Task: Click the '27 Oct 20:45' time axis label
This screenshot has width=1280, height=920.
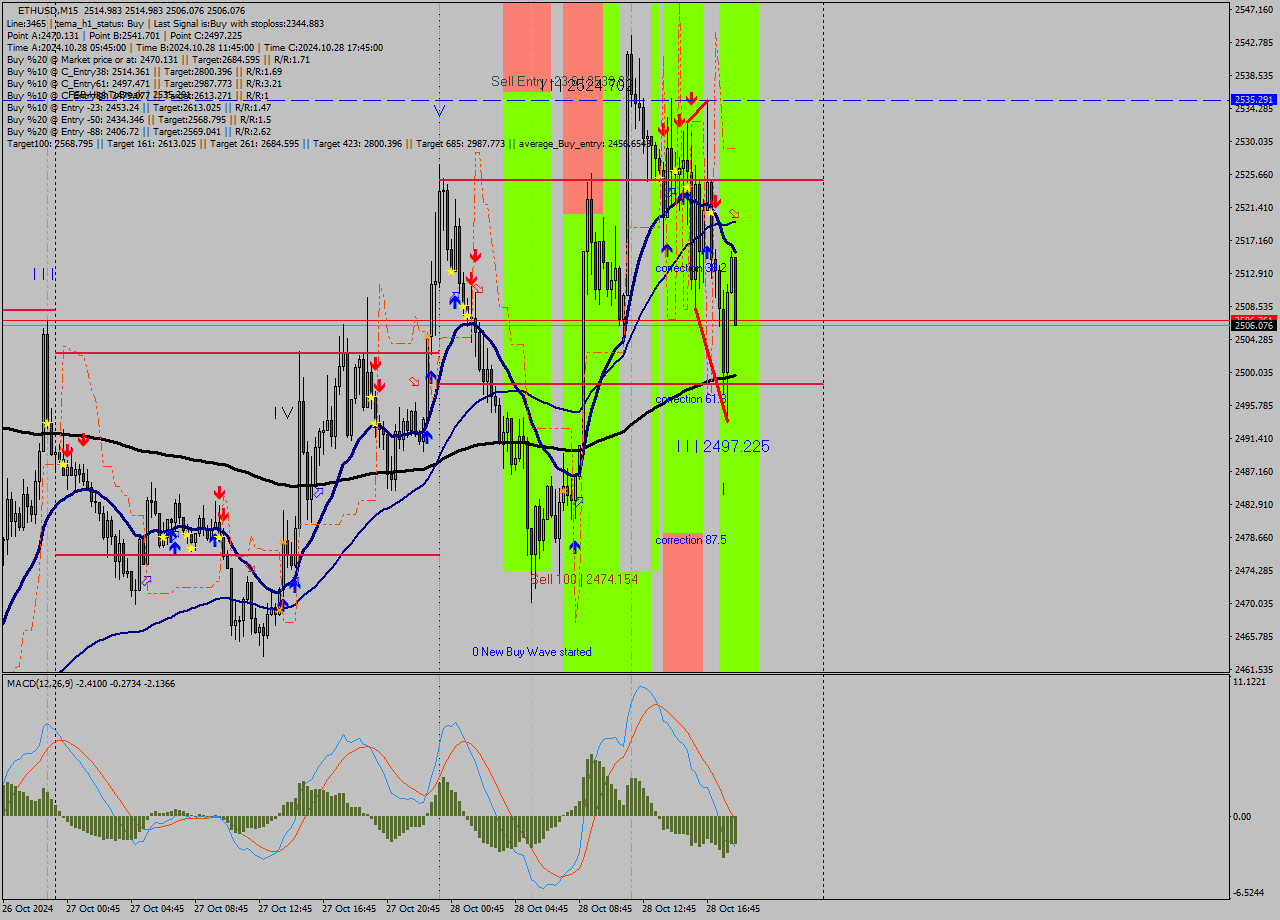Action: (413, 909)
